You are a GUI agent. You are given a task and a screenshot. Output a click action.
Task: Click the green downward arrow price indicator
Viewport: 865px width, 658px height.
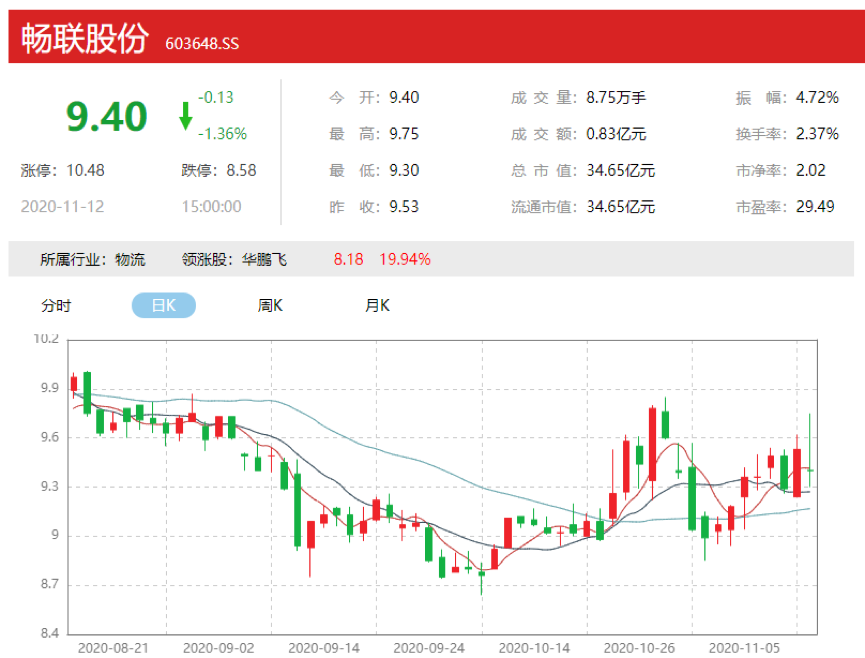185,114
